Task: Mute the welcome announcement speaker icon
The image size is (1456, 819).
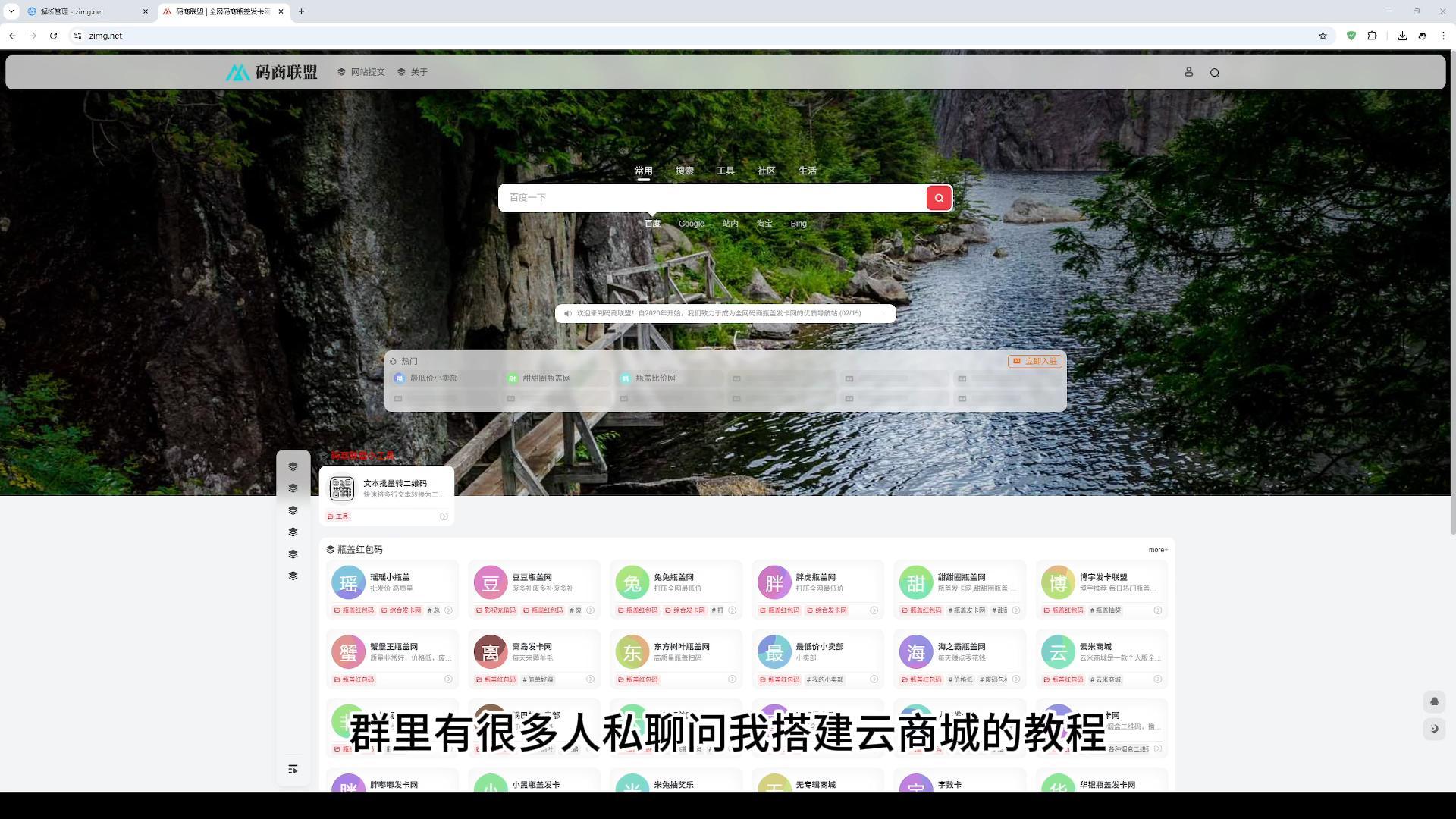Action: click(568, 313)
